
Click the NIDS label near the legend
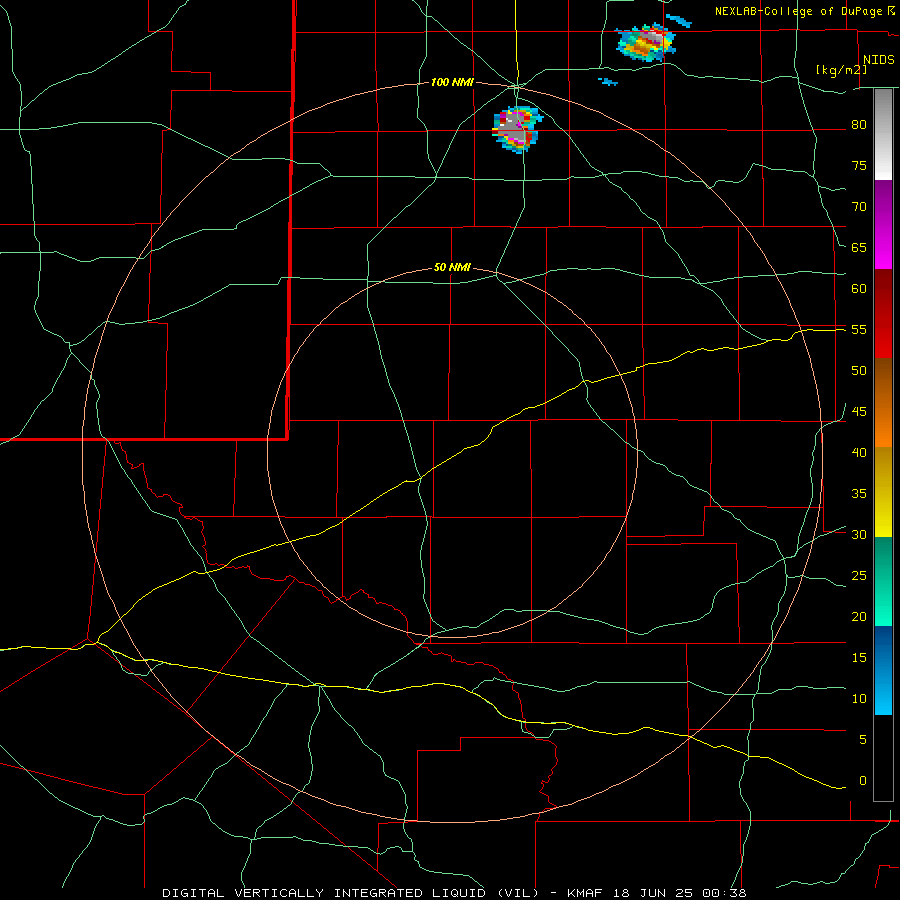tap(879, 60)
